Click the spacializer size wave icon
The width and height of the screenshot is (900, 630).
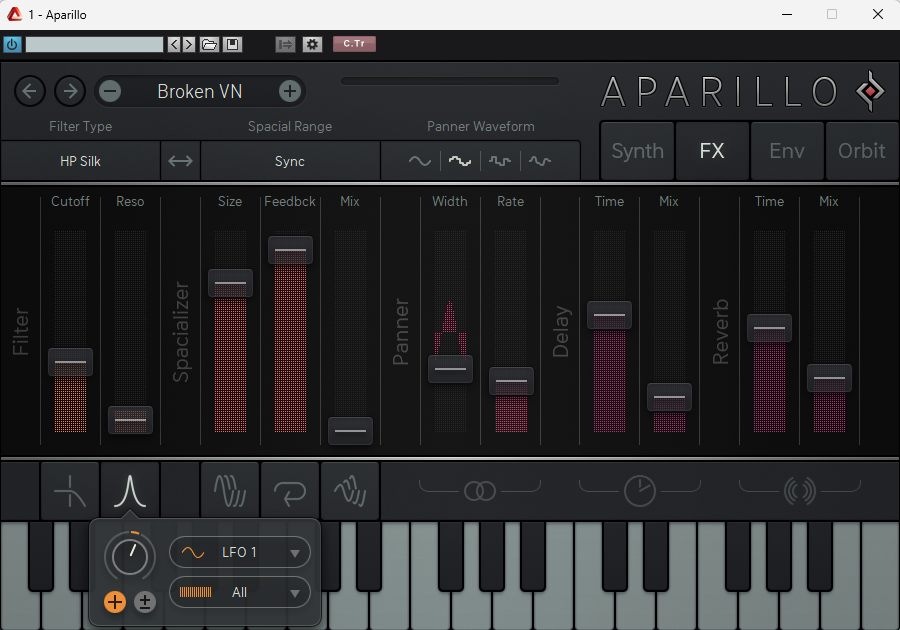point(230,491)
